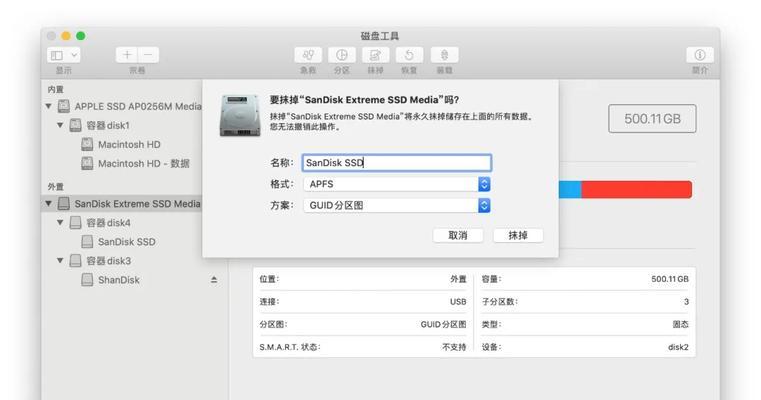Screen dimensions: 761x400
Task: Click the First Aid (急救) toolbar icon
Action: pos(308,55)
